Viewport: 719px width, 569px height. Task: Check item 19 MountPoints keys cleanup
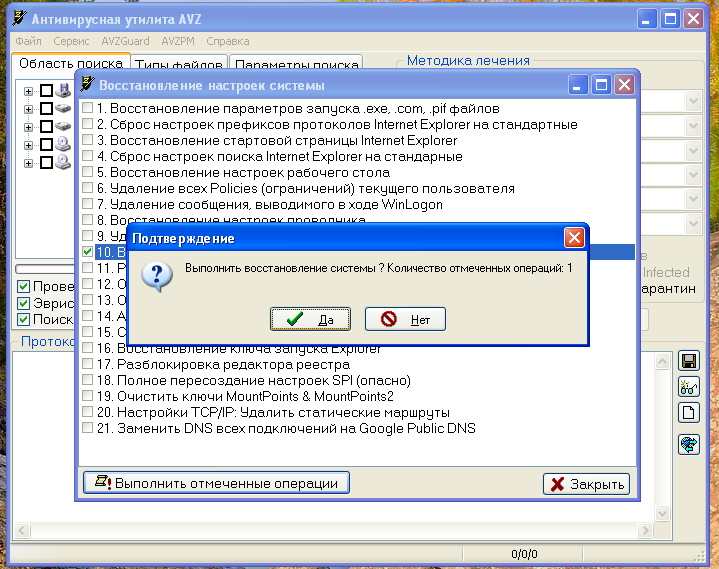tap(87, 396)
